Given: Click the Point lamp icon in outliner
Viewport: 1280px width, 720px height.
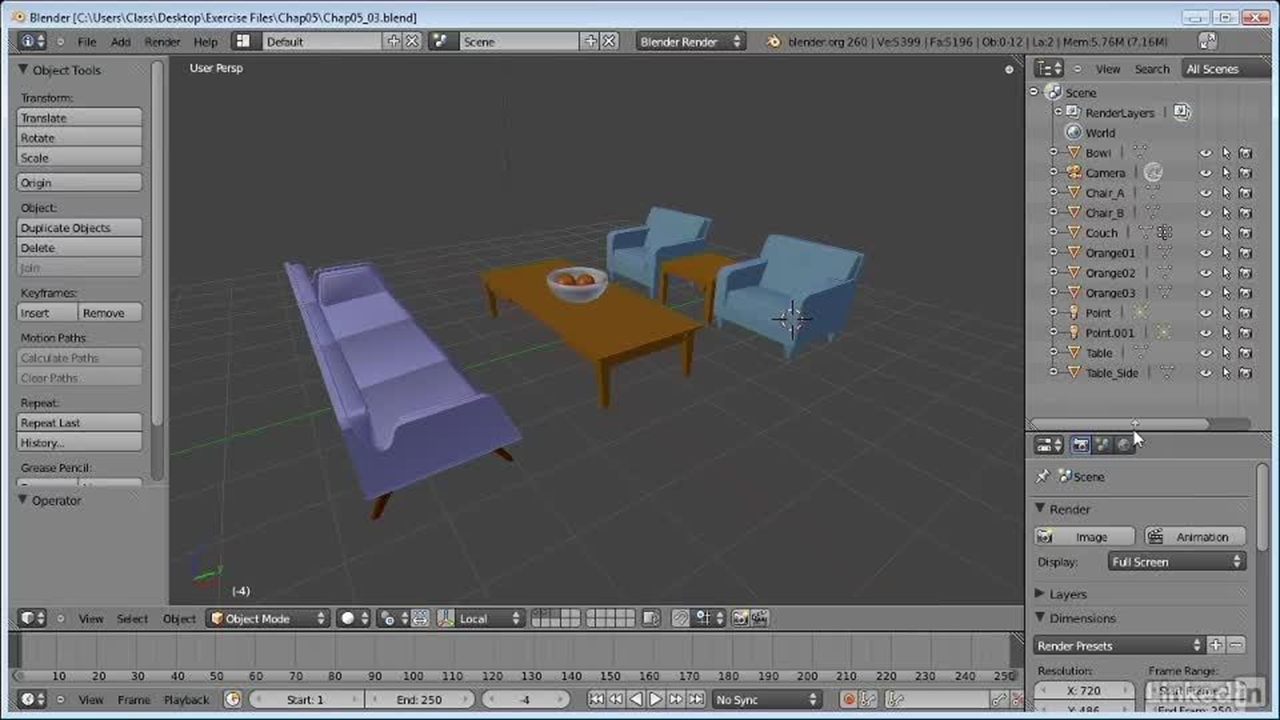Looking at the screenshot, I should click(x=1074, y=313).
